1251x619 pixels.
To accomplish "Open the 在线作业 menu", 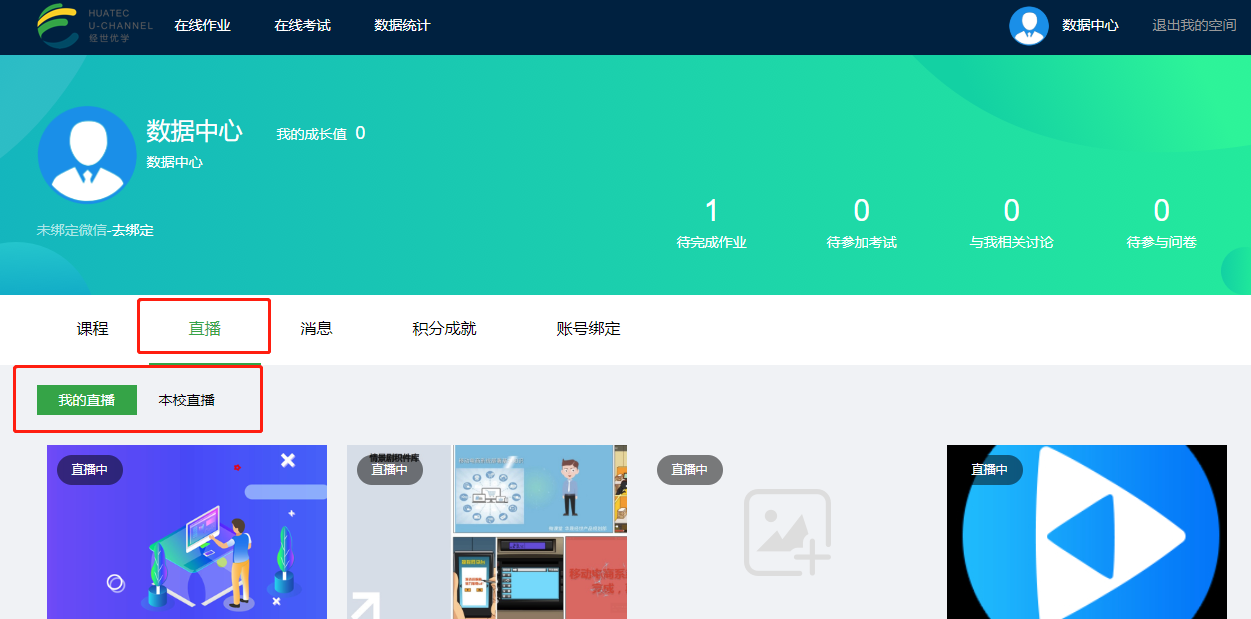I will (x=202, y=26).
